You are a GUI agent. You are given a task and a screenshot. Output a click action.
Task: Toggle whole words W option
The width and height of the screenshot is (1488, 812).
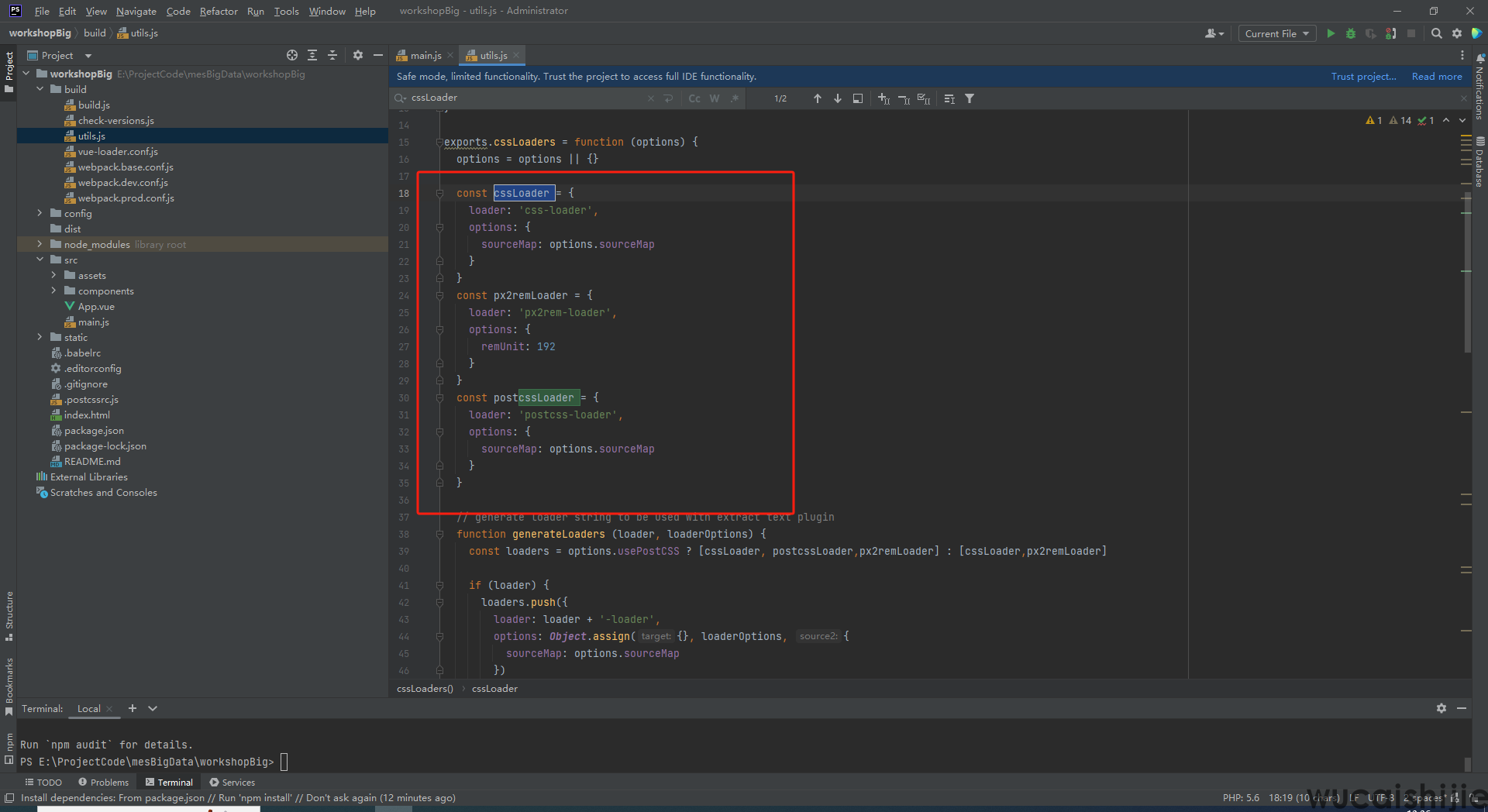pos(715,98)
